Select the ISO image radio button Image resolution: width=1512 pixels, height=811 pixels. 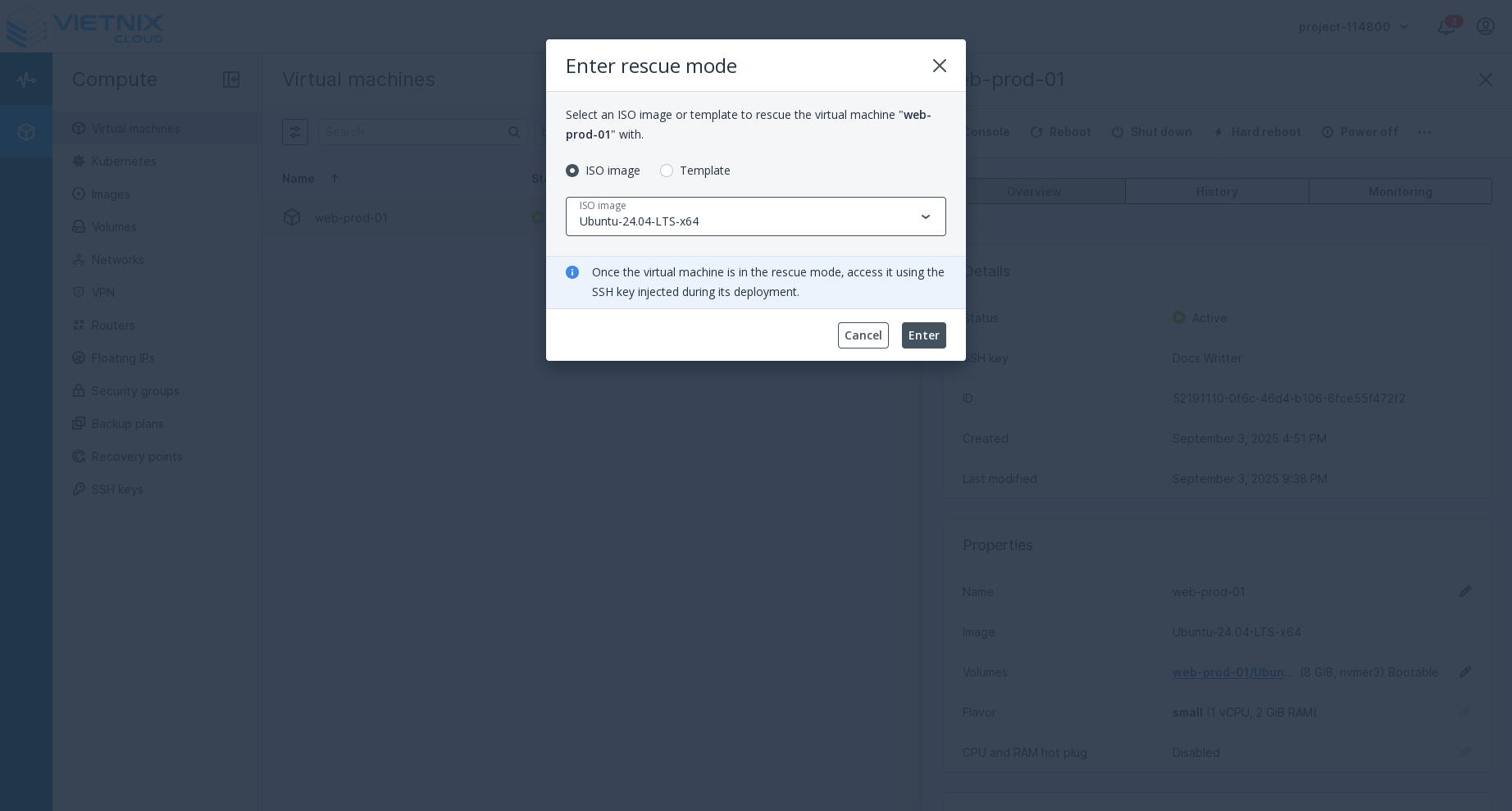point(572,171)
